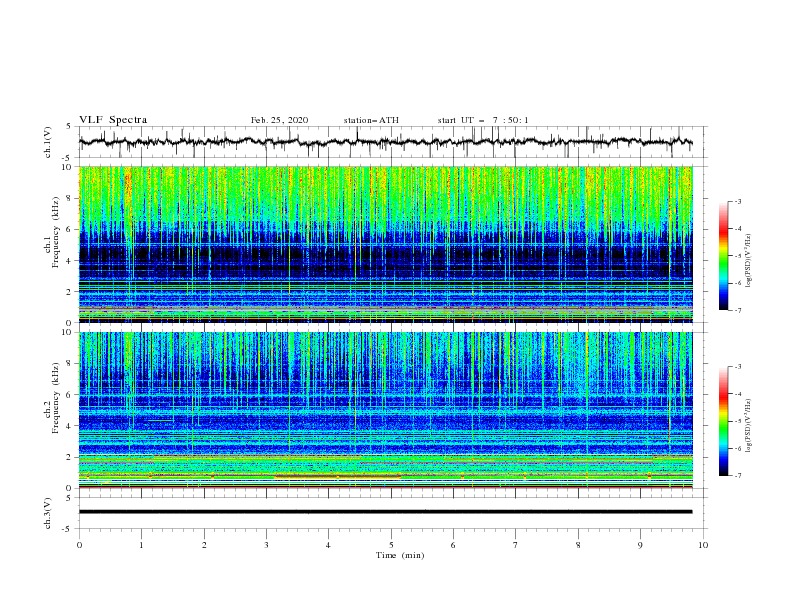Click the "Time (min)" axis label
792x612 pixels.
(400, 555)
